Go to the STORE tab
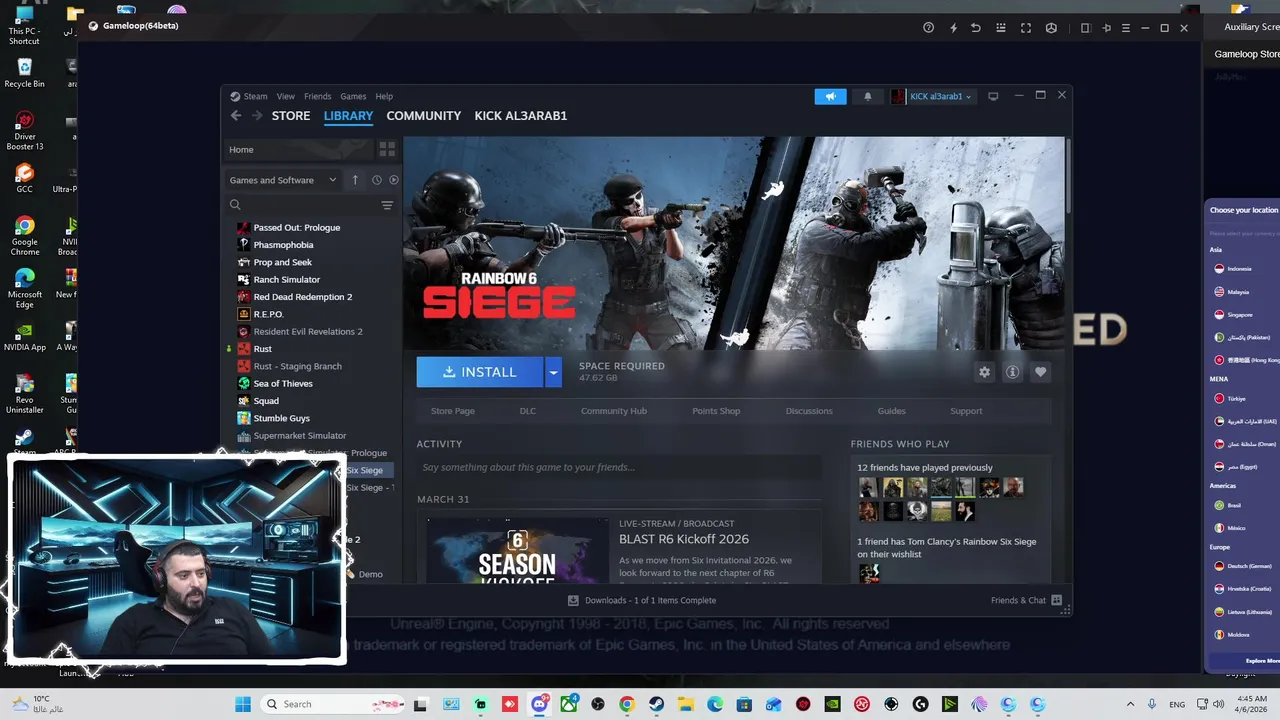The height and width of the screenshot is (720, 1280). click(x=291, y=116)
